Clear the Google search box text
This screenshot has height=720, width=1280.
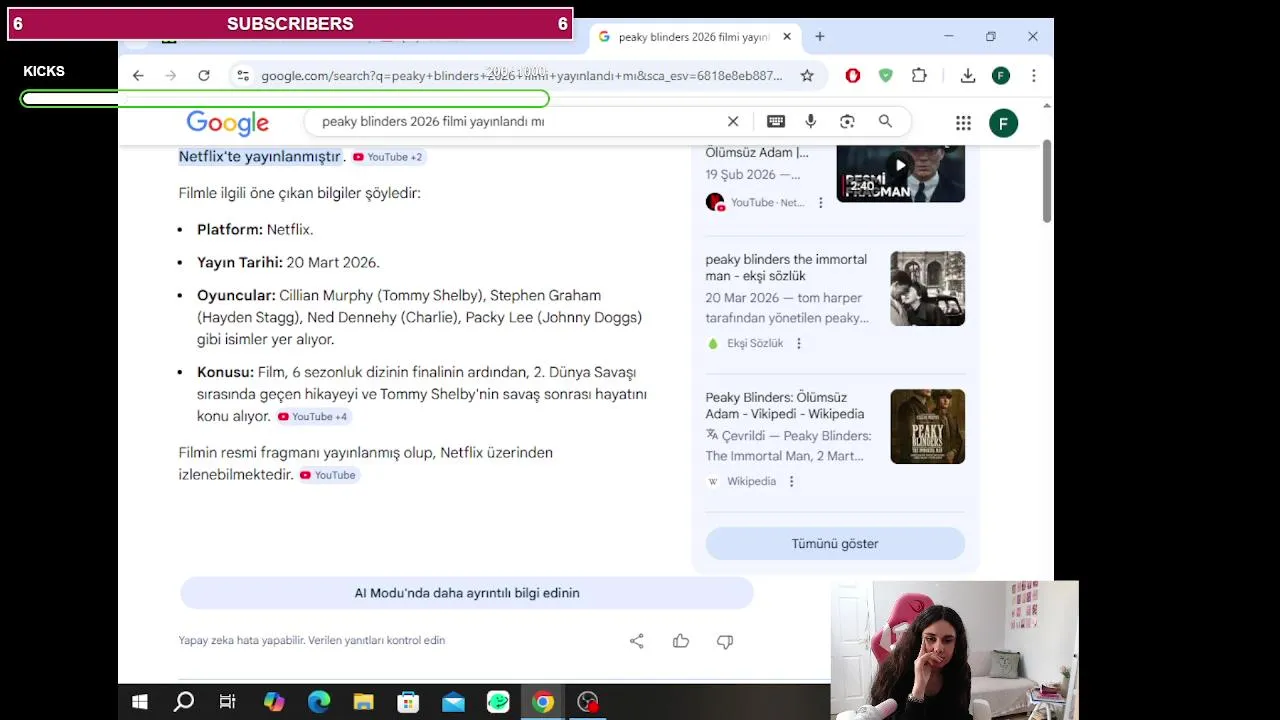tap(733, 121)
